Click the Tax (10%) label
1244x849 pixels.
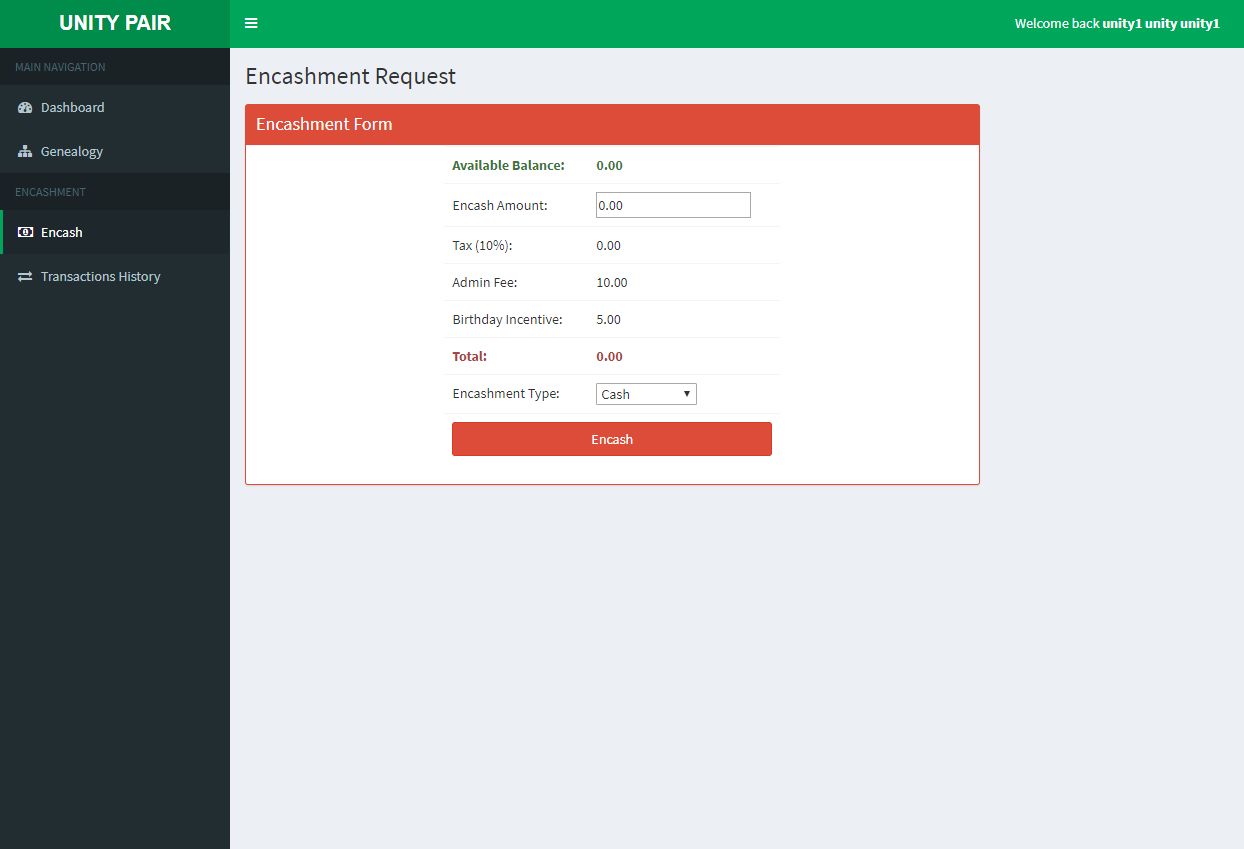tap(482, 246)
